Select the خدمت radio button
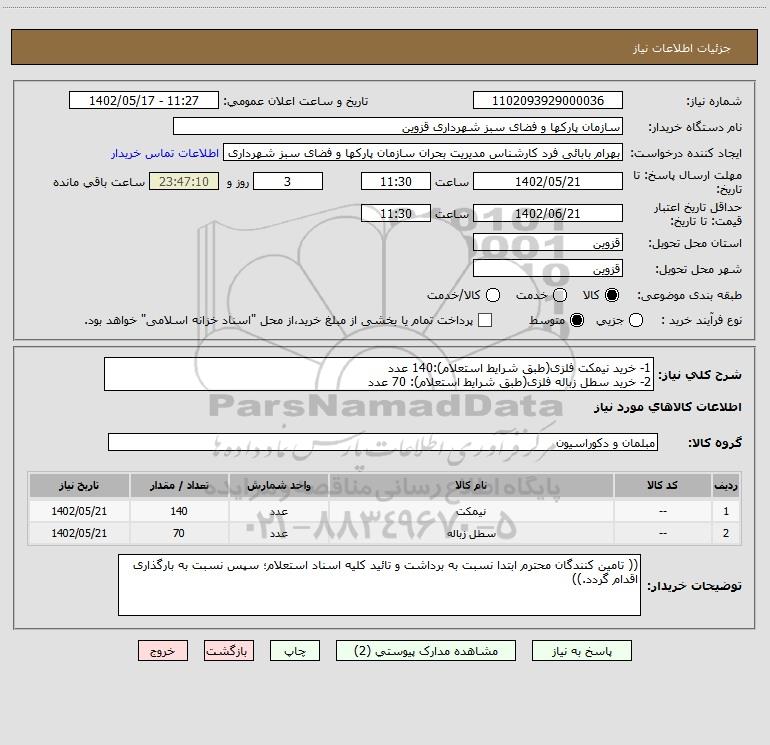Viewport: 770px width, 745px height. tap(560, 295)
